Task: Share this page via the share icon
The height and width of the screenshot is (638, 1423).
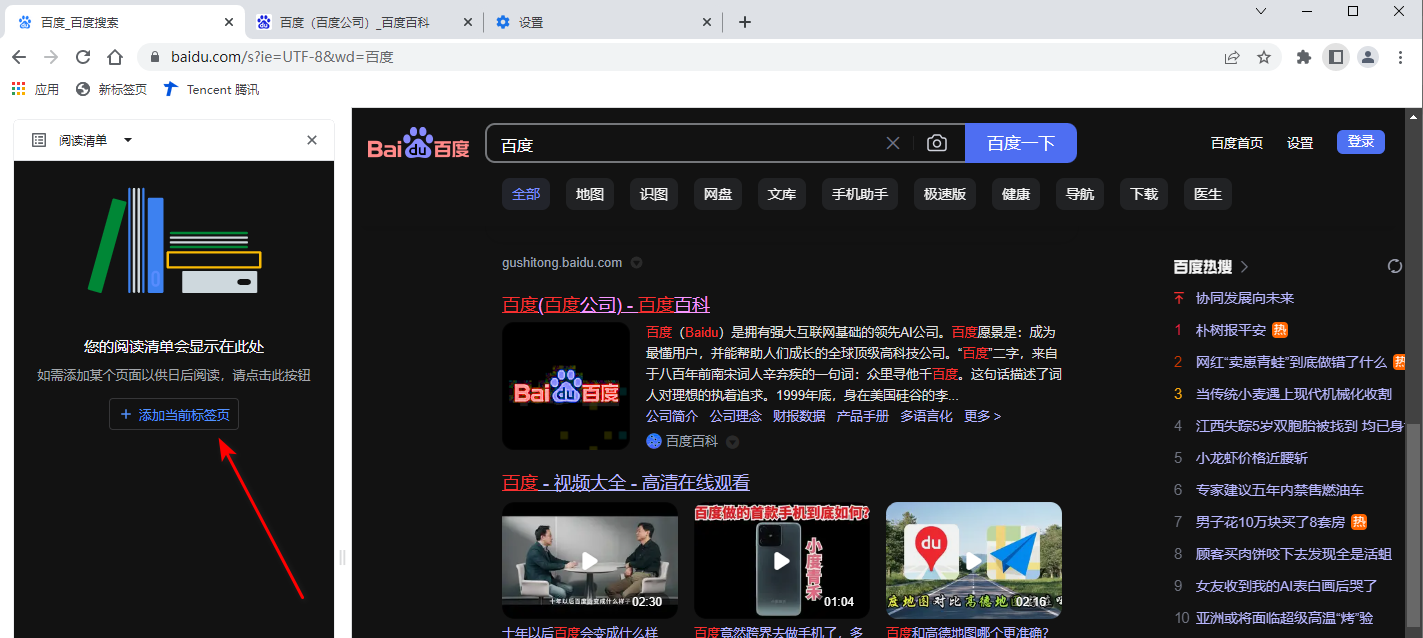Action: click(x=1232, y=57)
